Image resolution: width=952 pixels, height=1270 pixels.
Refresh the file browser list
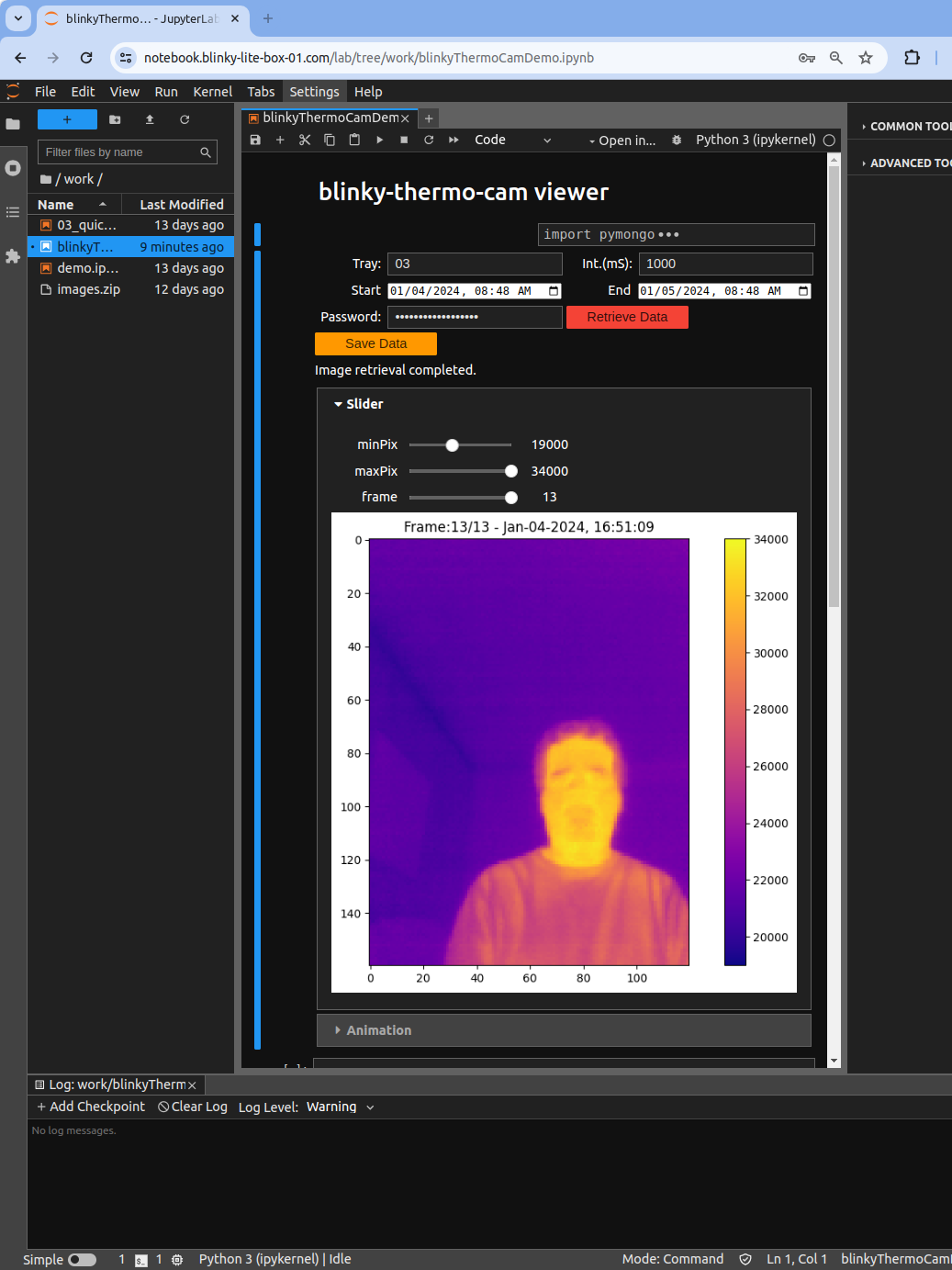pos(185,119)
